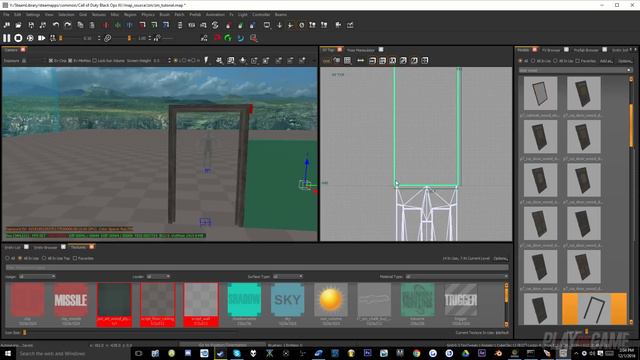Click the blue padlock axis icon
The height and width of the screenshot is (360, 640).
252,25
